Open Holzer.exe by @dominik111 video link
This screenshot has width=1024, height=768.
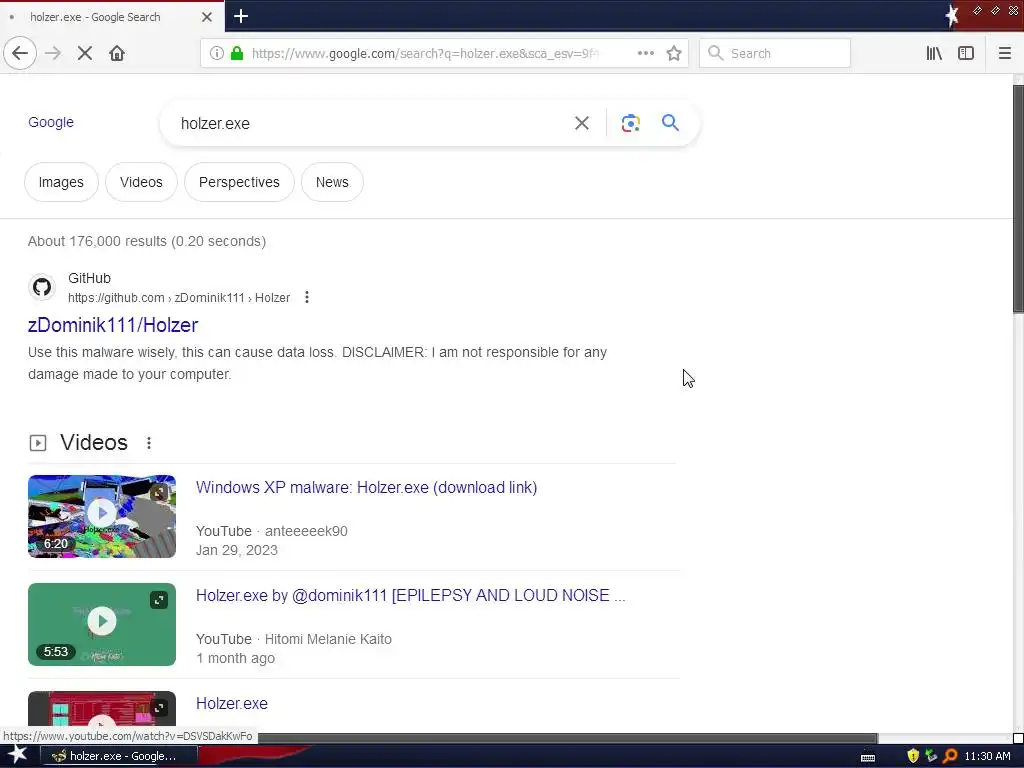click(x=411, y=596)
